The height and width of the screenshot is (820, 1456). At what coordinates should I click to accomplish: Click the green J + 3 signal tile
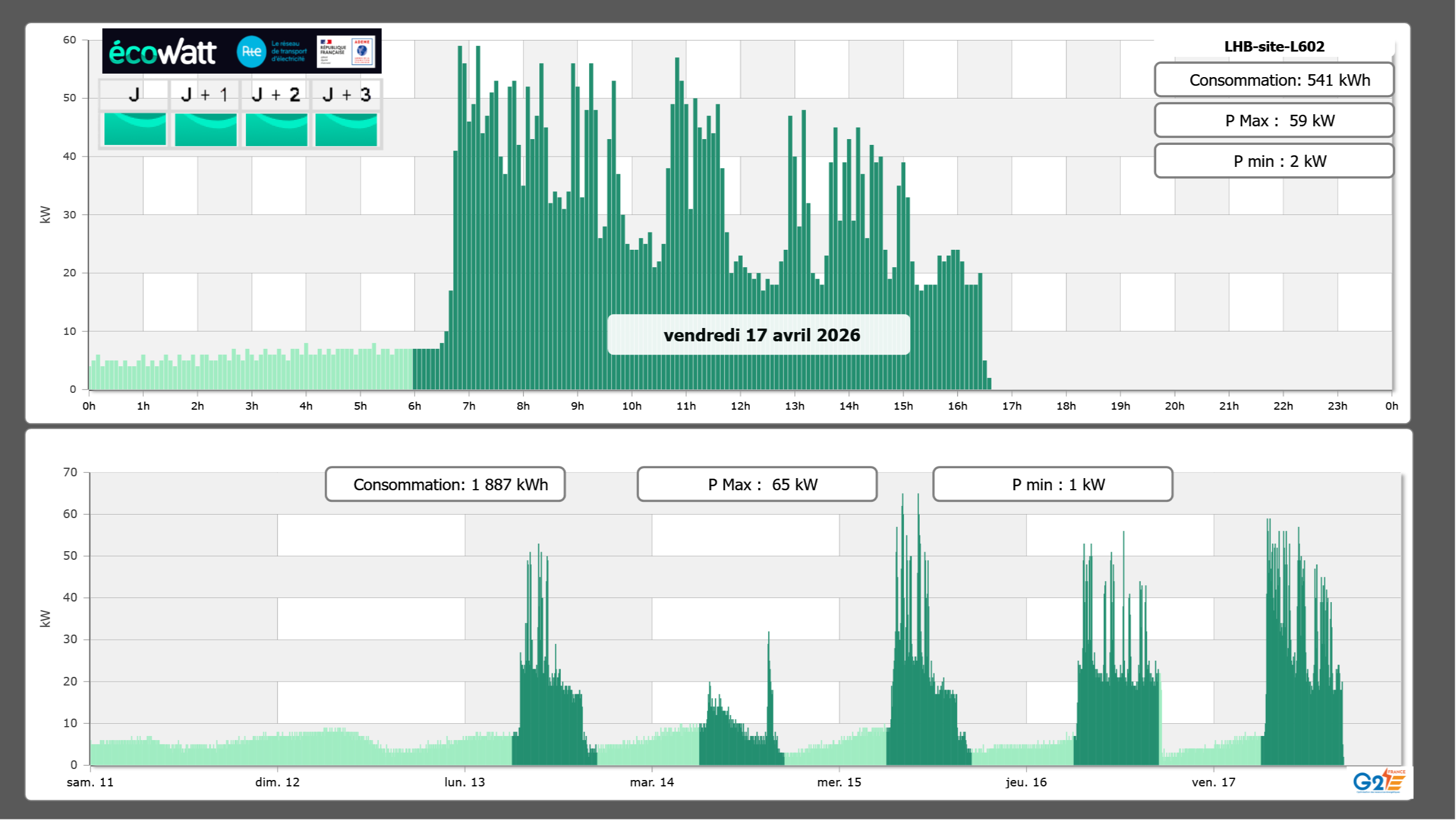[x=346, y=129]
